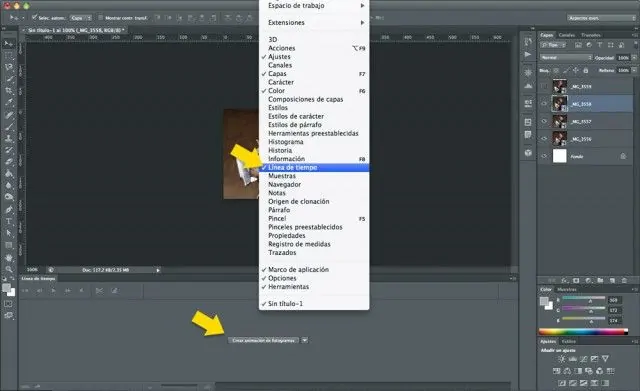
Task: Choose Sin título-1 in the menu
Action: (285, 304)
